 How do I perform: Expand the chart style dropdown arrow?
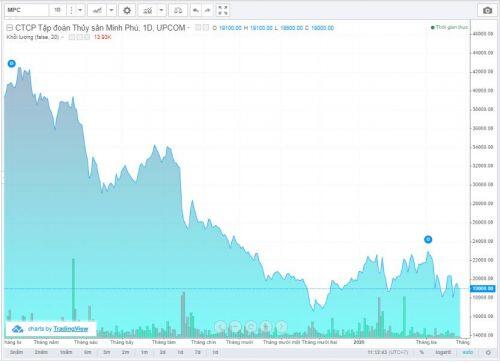[111, 10]
